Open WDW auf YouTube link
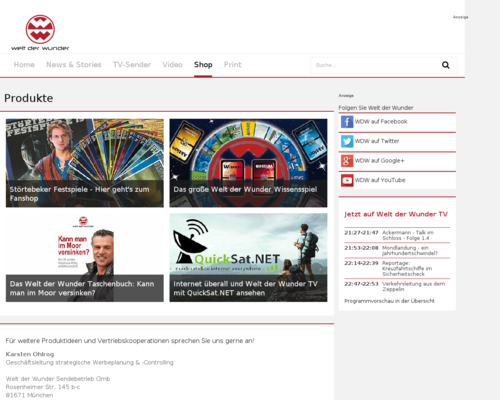Viewport: 500px width, 400px height. [380, 180]
